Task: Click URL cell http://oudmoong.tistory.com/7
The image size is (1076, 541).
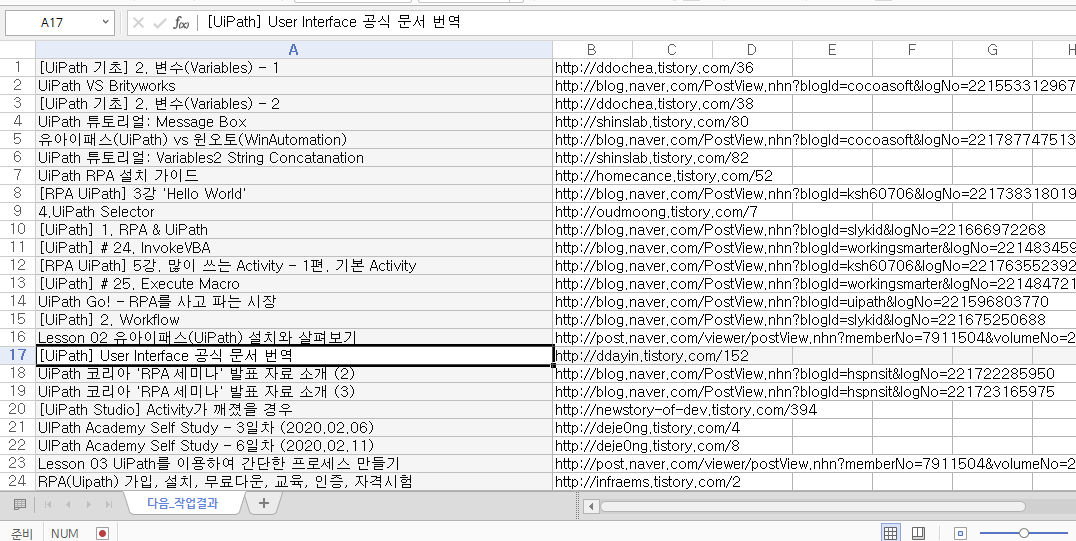Action: point(592,211)
